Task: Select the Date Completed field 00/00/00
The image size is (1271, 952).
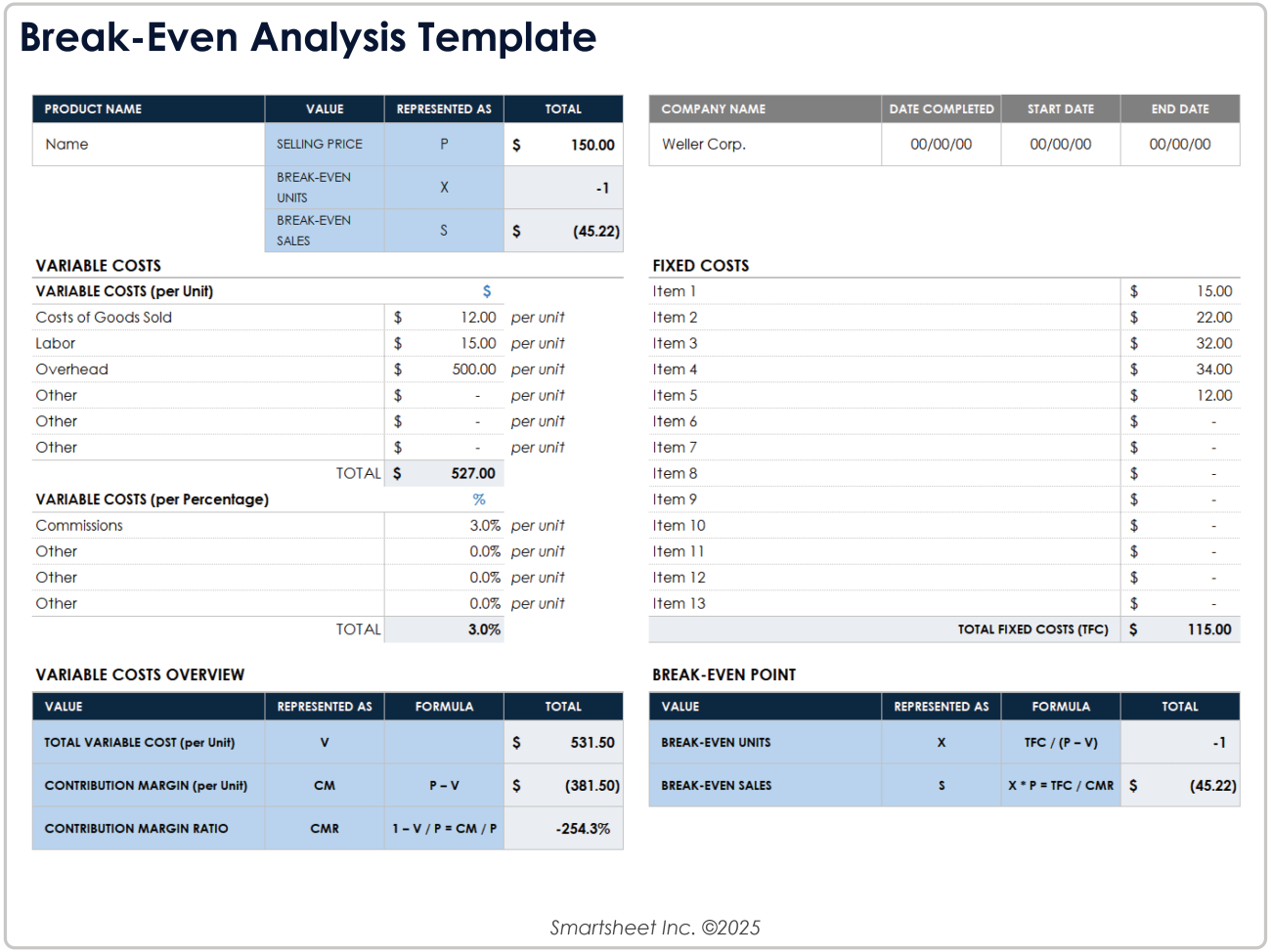Action: [941, 144]
